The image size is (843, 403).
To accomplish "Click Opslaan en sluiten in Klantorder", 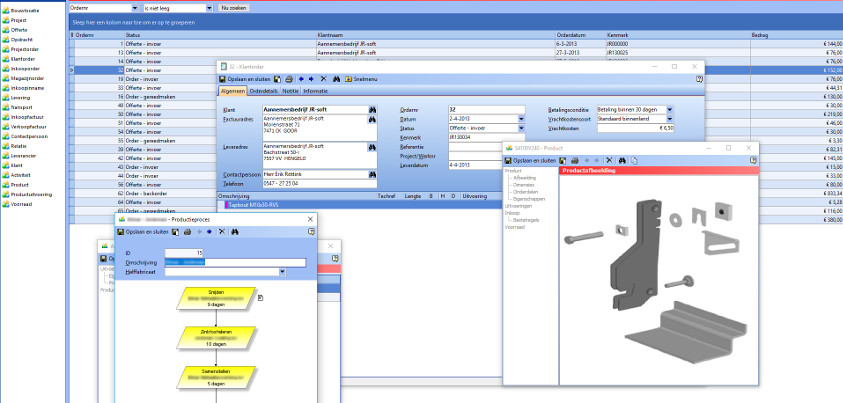I will (248, 78).
